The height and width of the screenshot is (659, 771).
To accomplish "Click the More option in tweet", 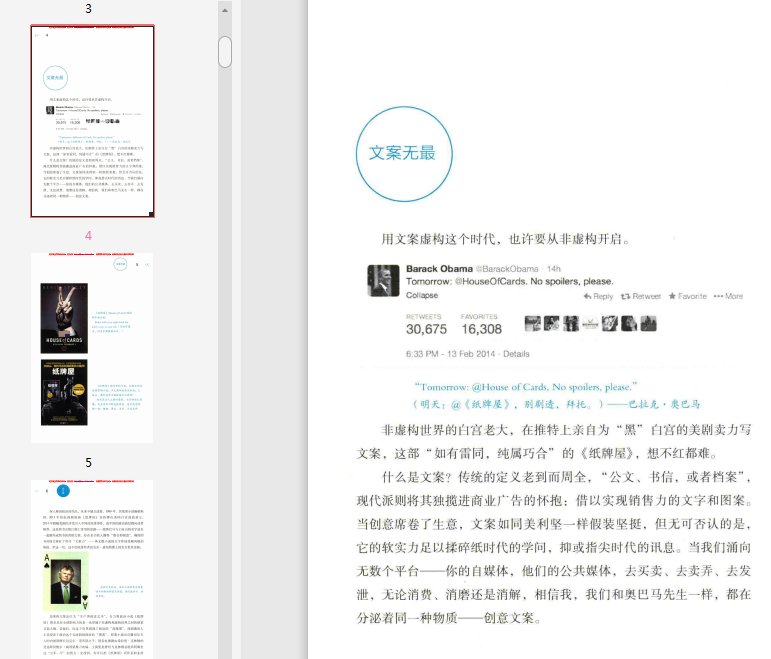I will coord(728,296).
